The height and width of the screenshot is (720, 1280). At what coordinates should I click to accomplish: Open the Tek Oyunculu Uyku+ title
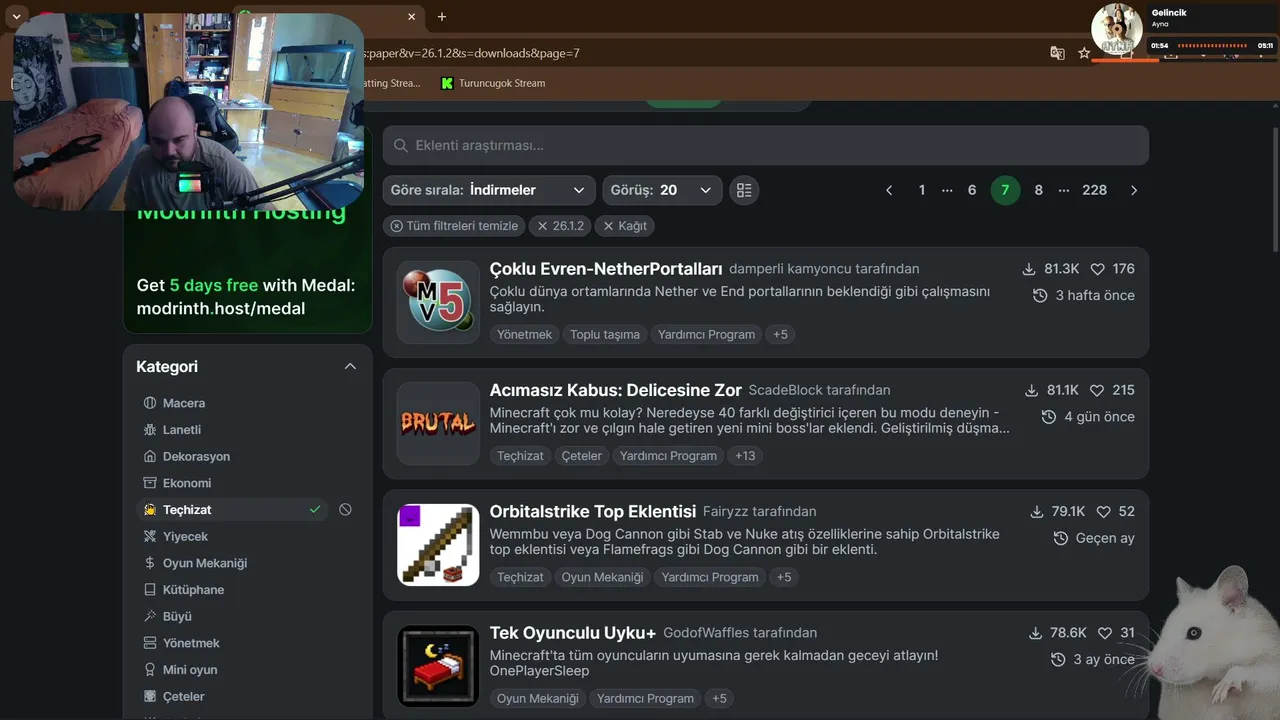(573, 633)
